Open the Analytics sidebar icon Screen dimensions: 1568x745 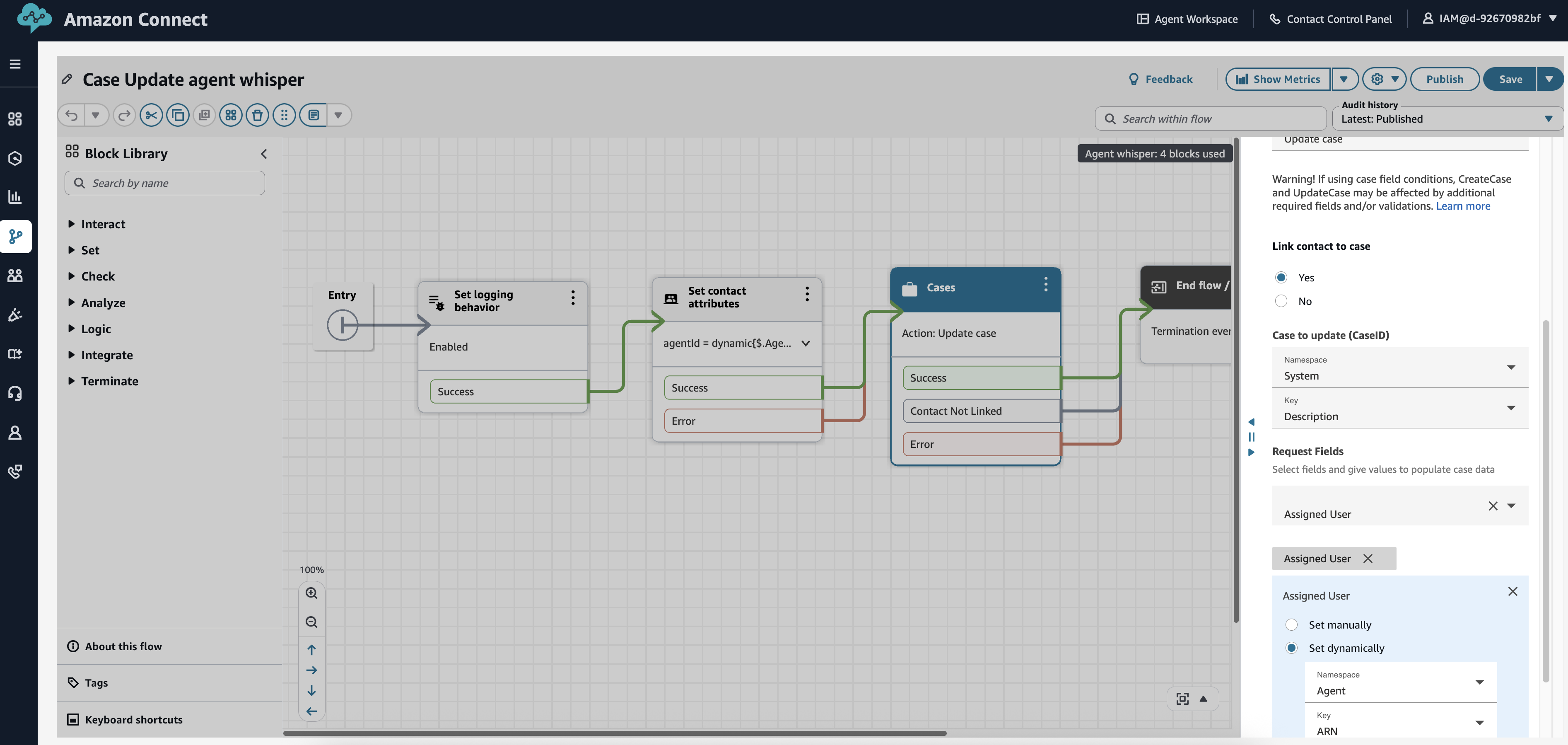[x=15, y=196]
